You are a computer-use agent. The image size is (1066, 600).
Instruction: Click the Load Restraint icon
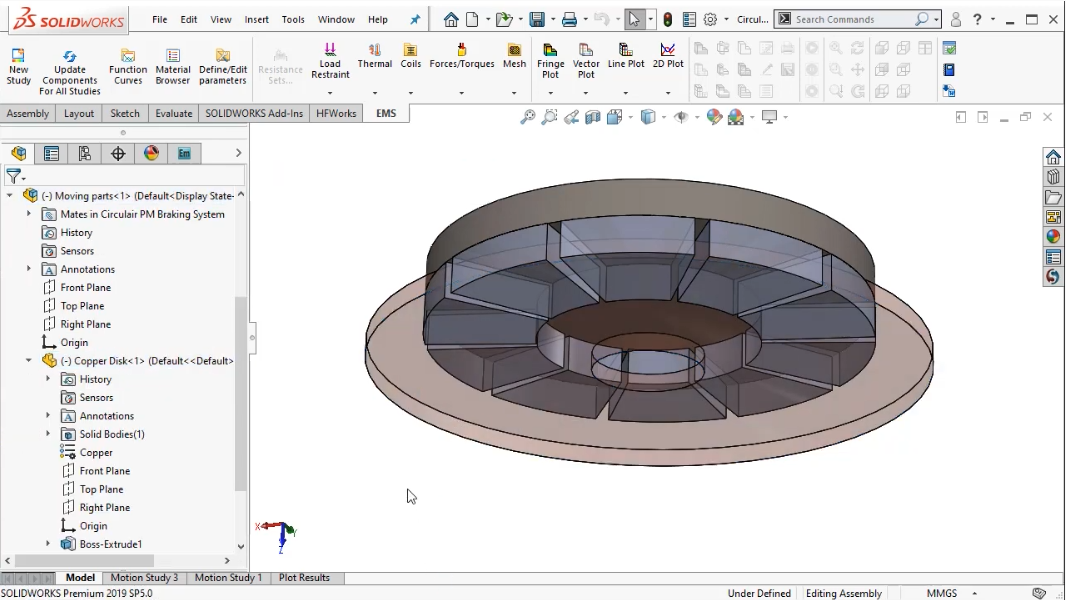(330, 49)
